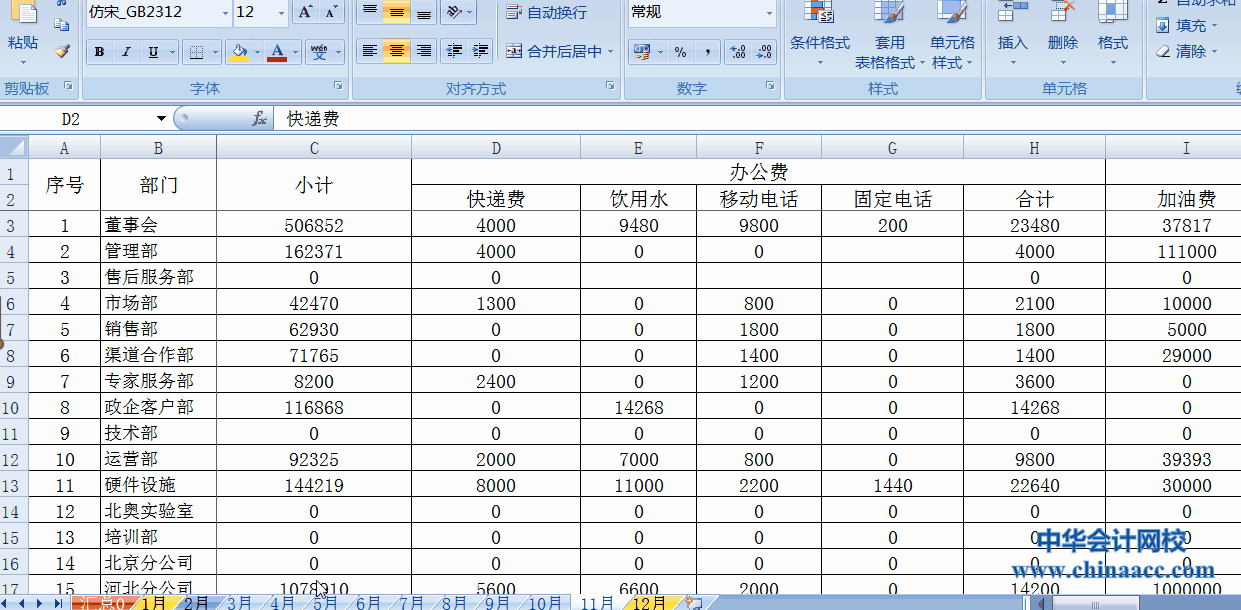Apply the yellow fill color
Viewport: 1241px width, 610px height.
[x=238, y=52]
